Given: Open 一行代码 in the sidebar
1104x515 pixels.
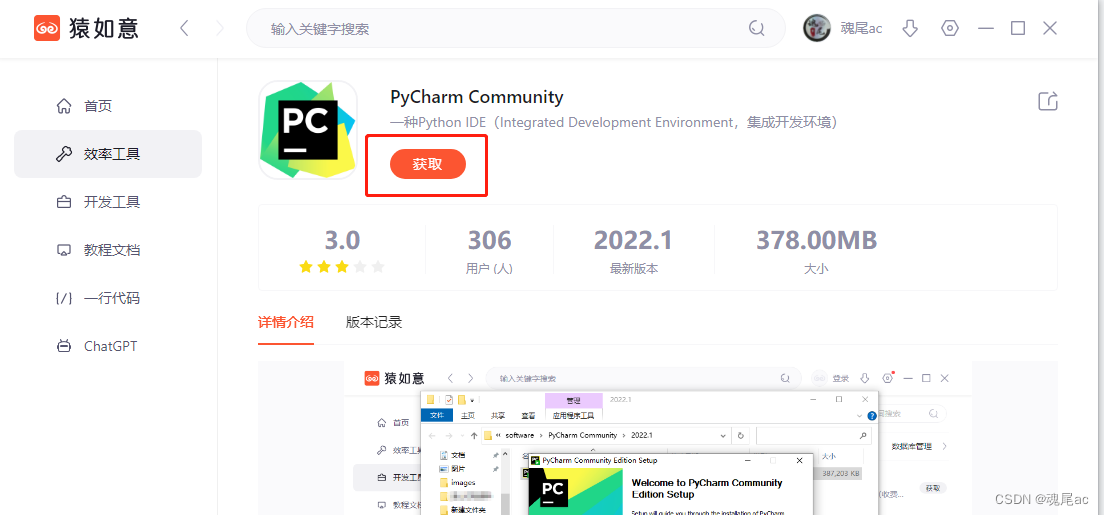Looking at the screenshot, I should [x=108, y=298].
